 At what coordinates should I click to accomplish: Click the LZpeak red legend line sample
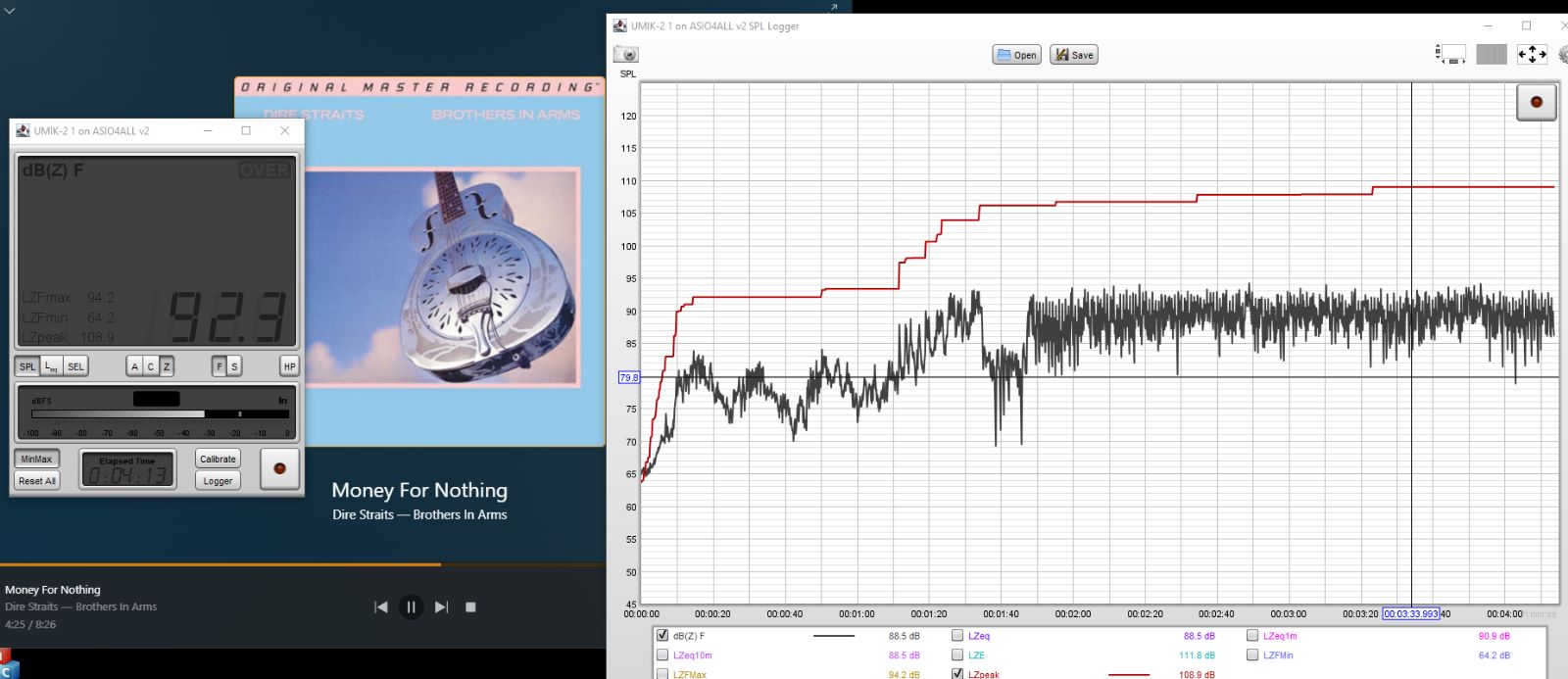pyautogui.click(x=1129, y=674)
